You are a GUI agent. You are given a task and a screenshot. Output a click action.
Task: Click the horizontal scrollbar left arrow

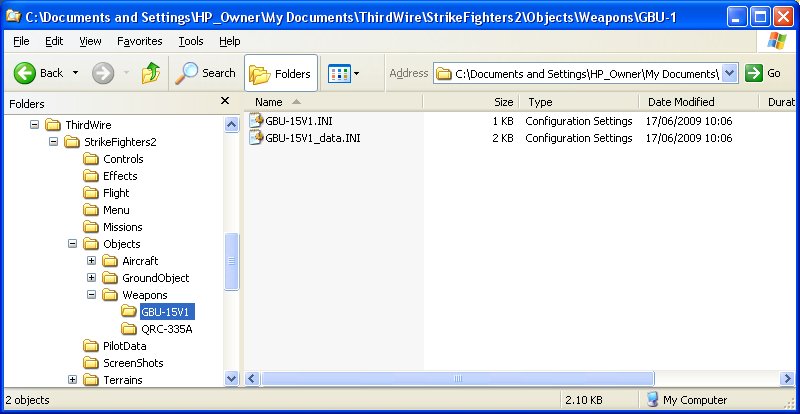252,379
